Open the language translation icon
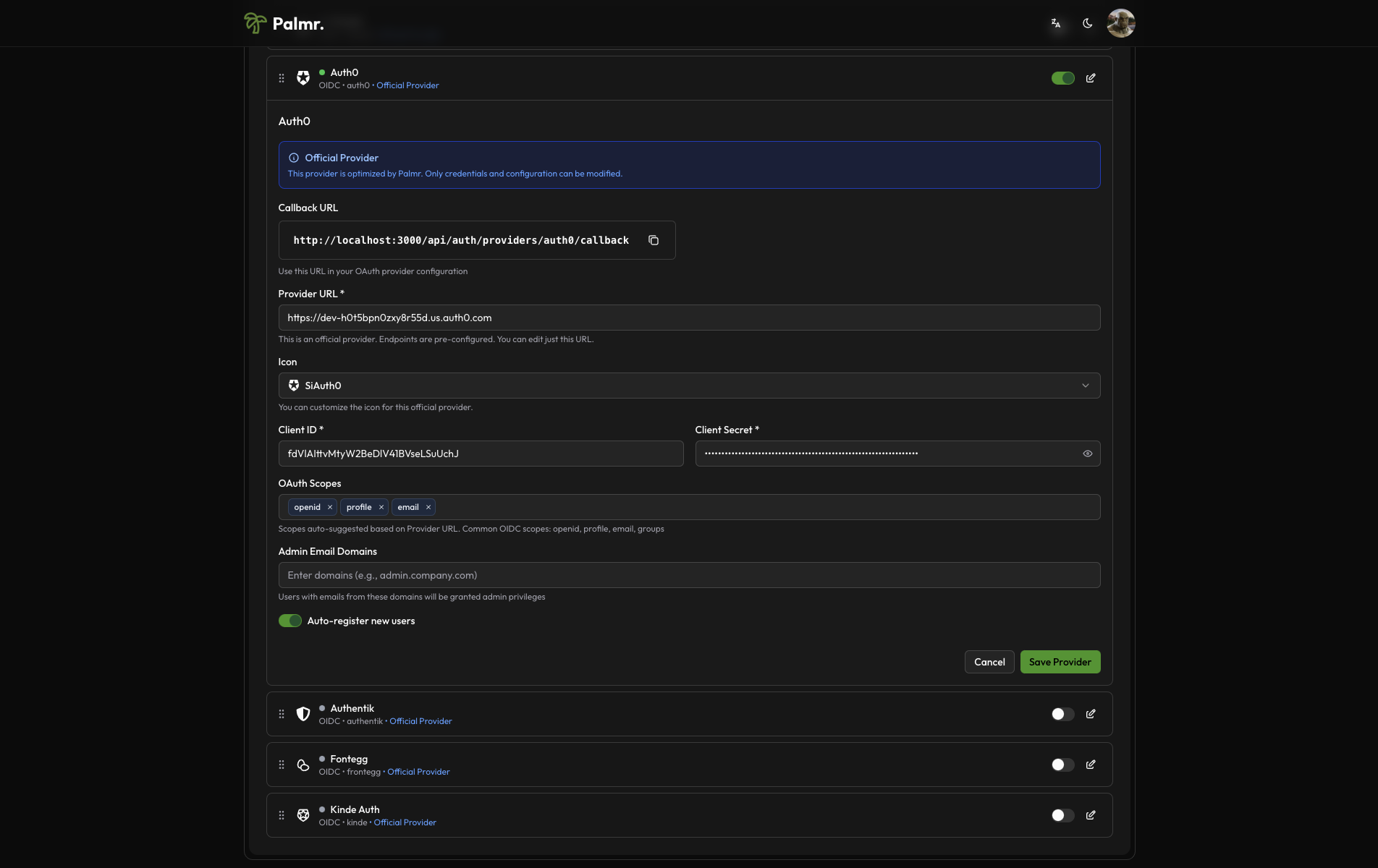The height and width of the screenshot is (868, 1378). pos(1056,23)
